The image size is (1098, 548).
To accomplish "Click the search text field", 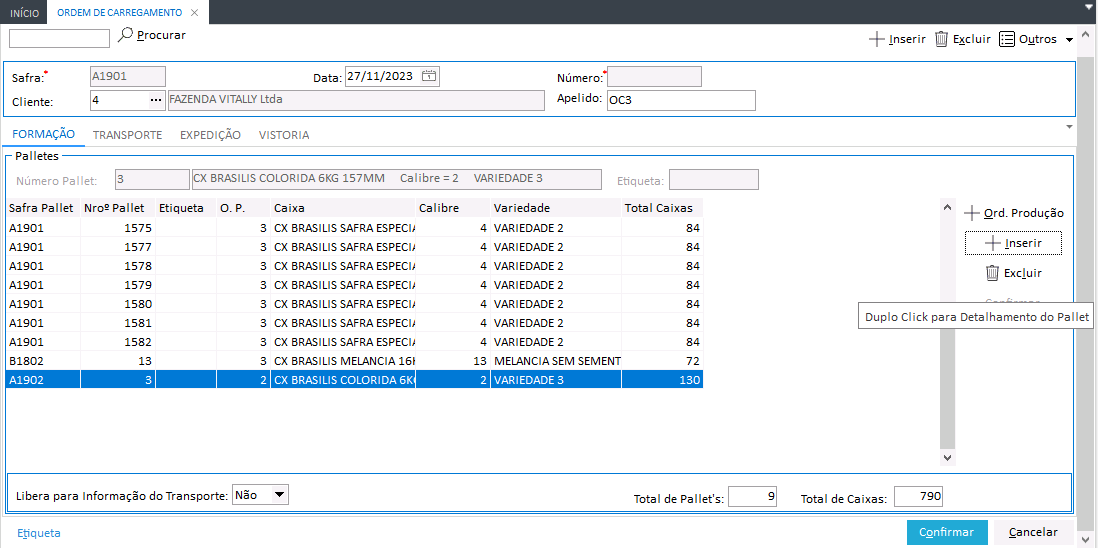I will pyautogui.click(x=60, y=38).
